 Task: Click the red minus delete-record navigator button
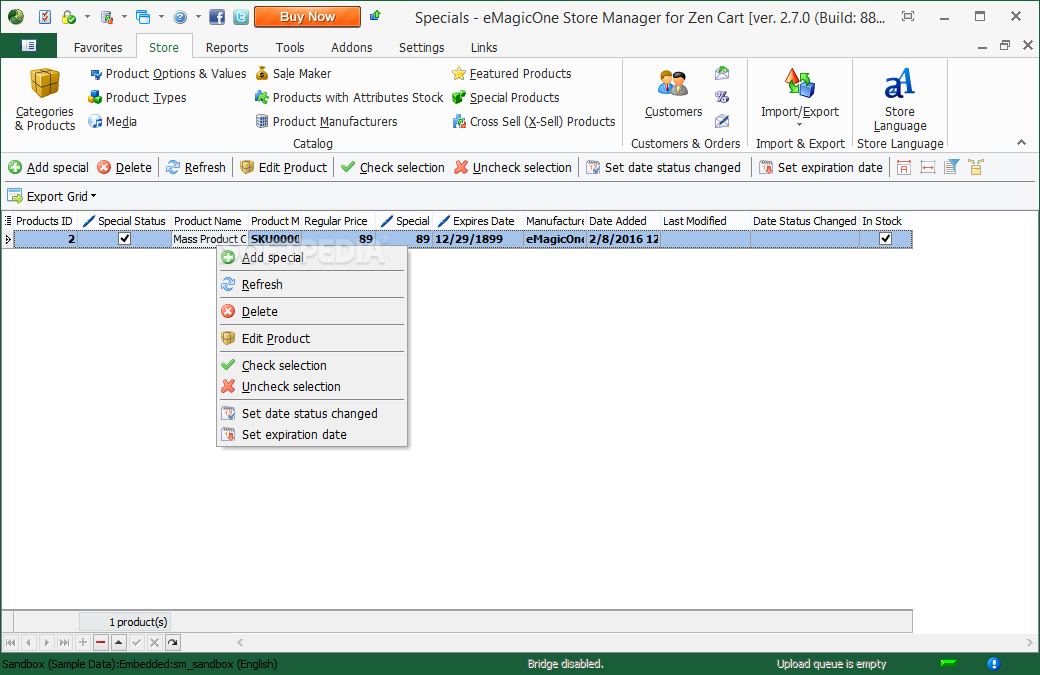pos(100,643)
